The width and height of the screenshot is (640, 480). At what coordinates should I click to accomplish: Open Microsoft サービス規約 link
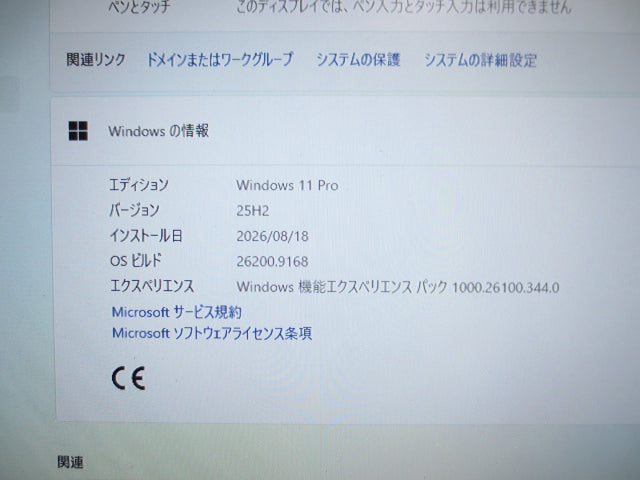pyautogui.click(x=177, y=312)
